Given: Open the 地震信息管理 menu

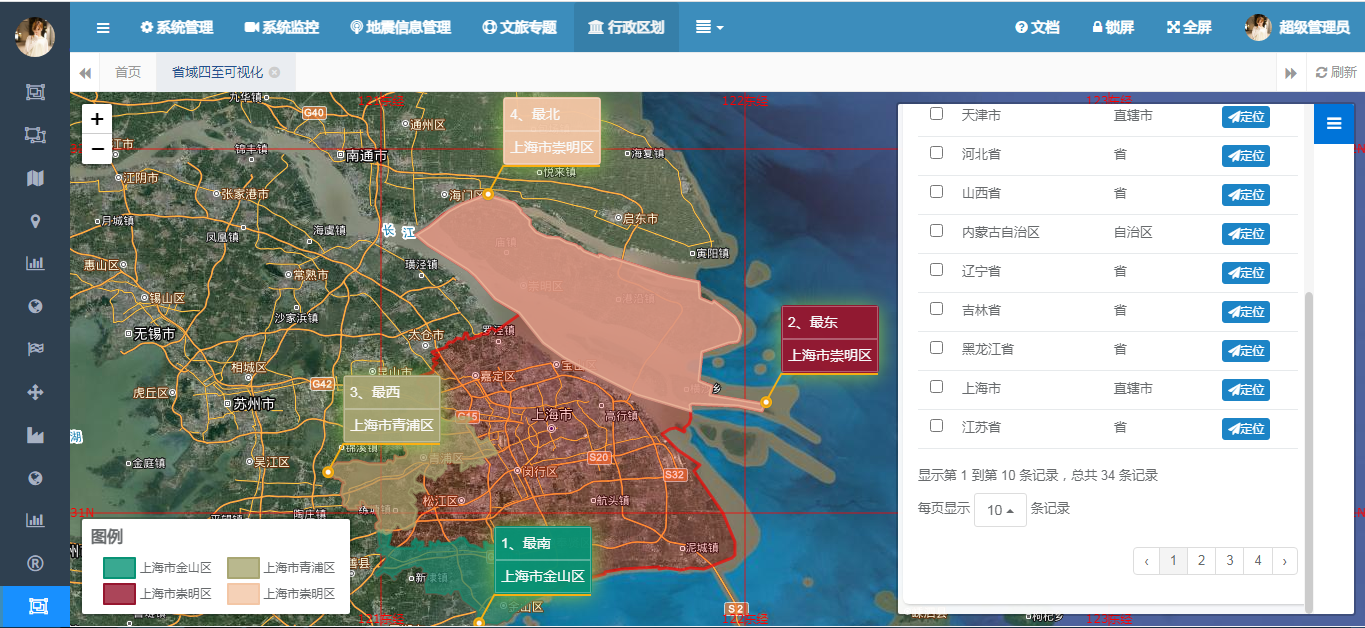Looking at the screenshot, I should tap(400, 27).
